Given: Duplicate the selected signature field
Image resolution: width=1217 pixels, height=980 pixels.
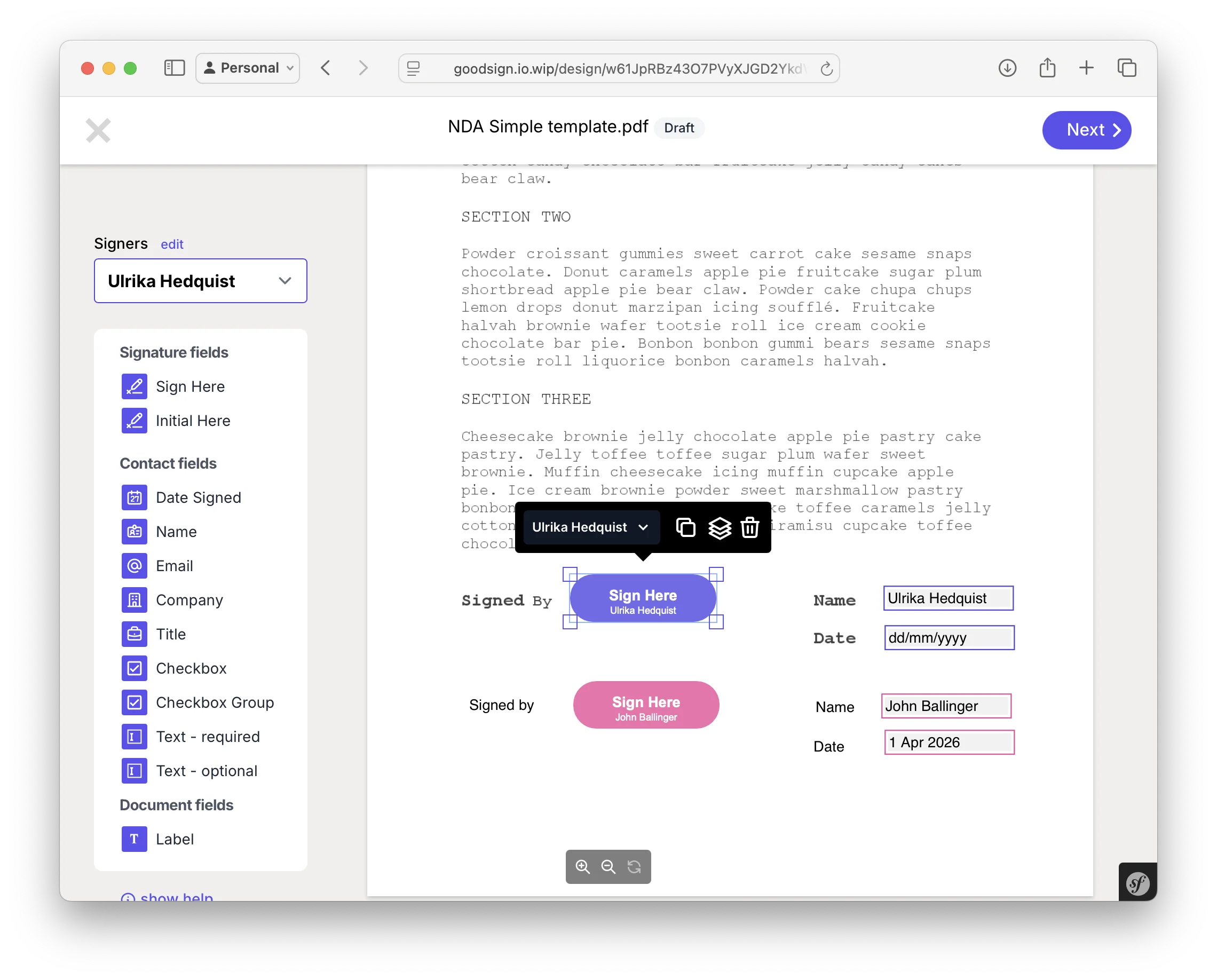Looking at the screenshot, I should pyautogui.click(x=685, y=527).
